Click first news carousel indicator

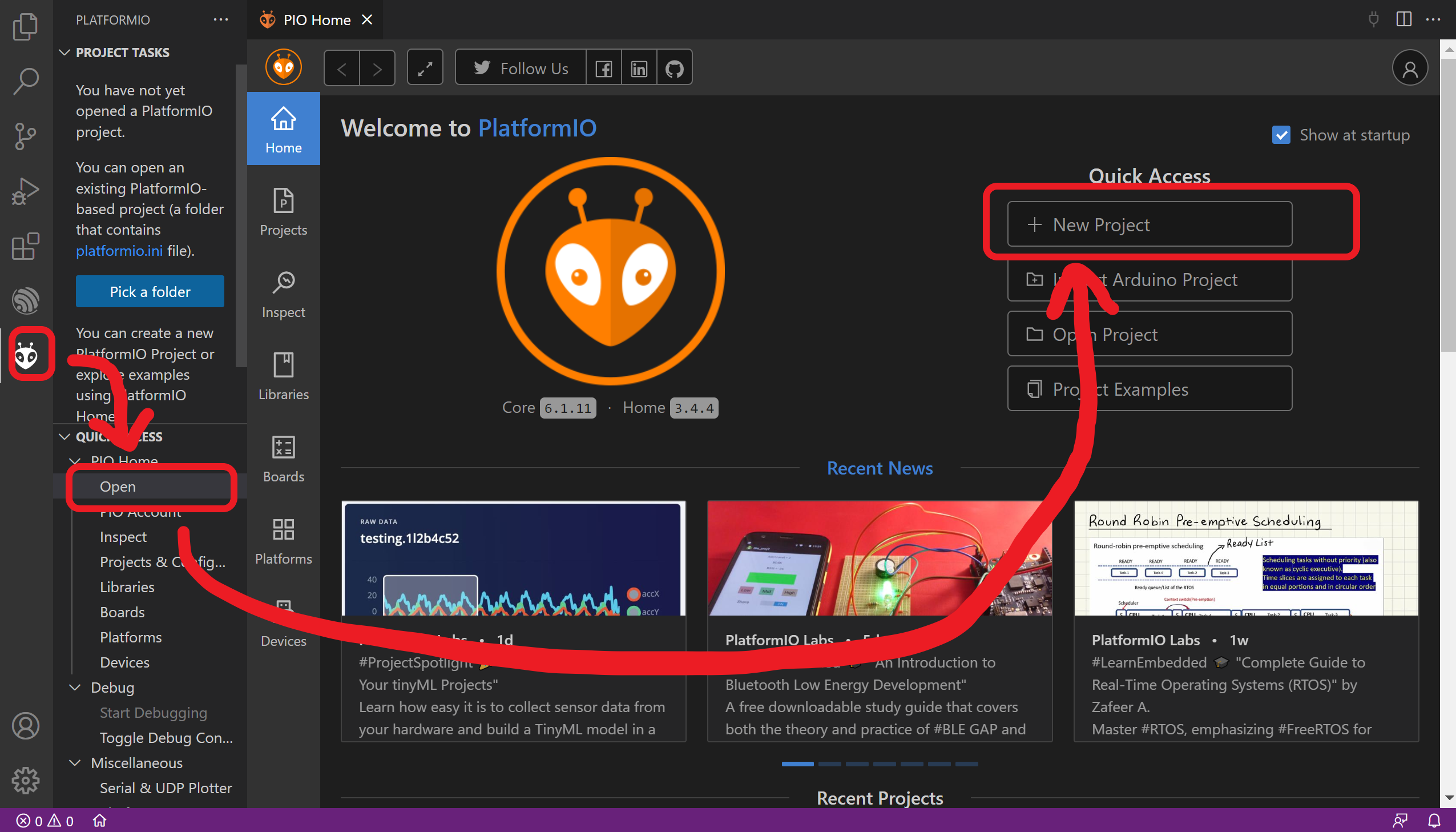(x=797, y=763)
